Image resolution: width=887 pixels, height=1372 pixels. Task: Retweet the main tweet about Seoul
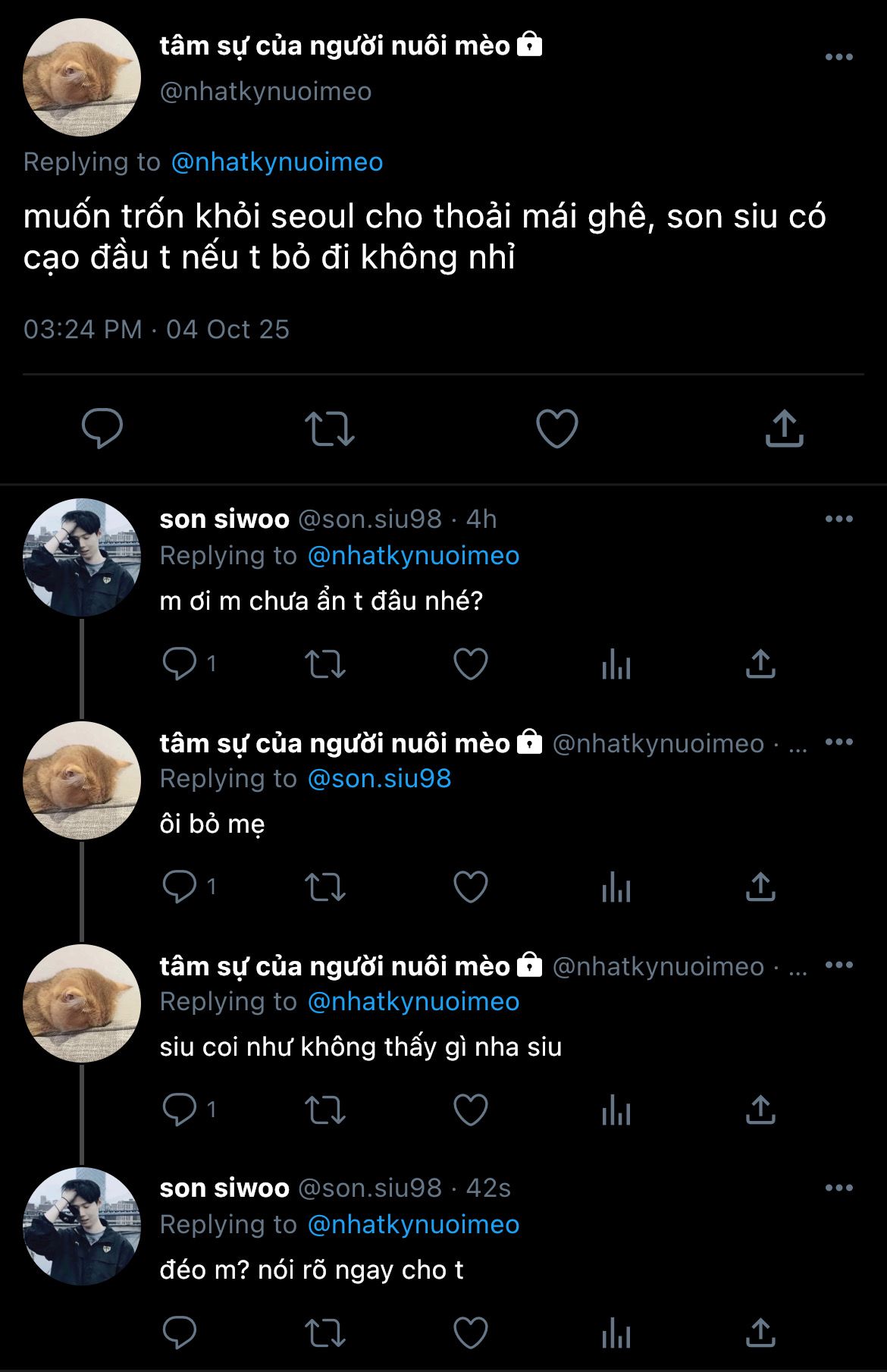329,428
